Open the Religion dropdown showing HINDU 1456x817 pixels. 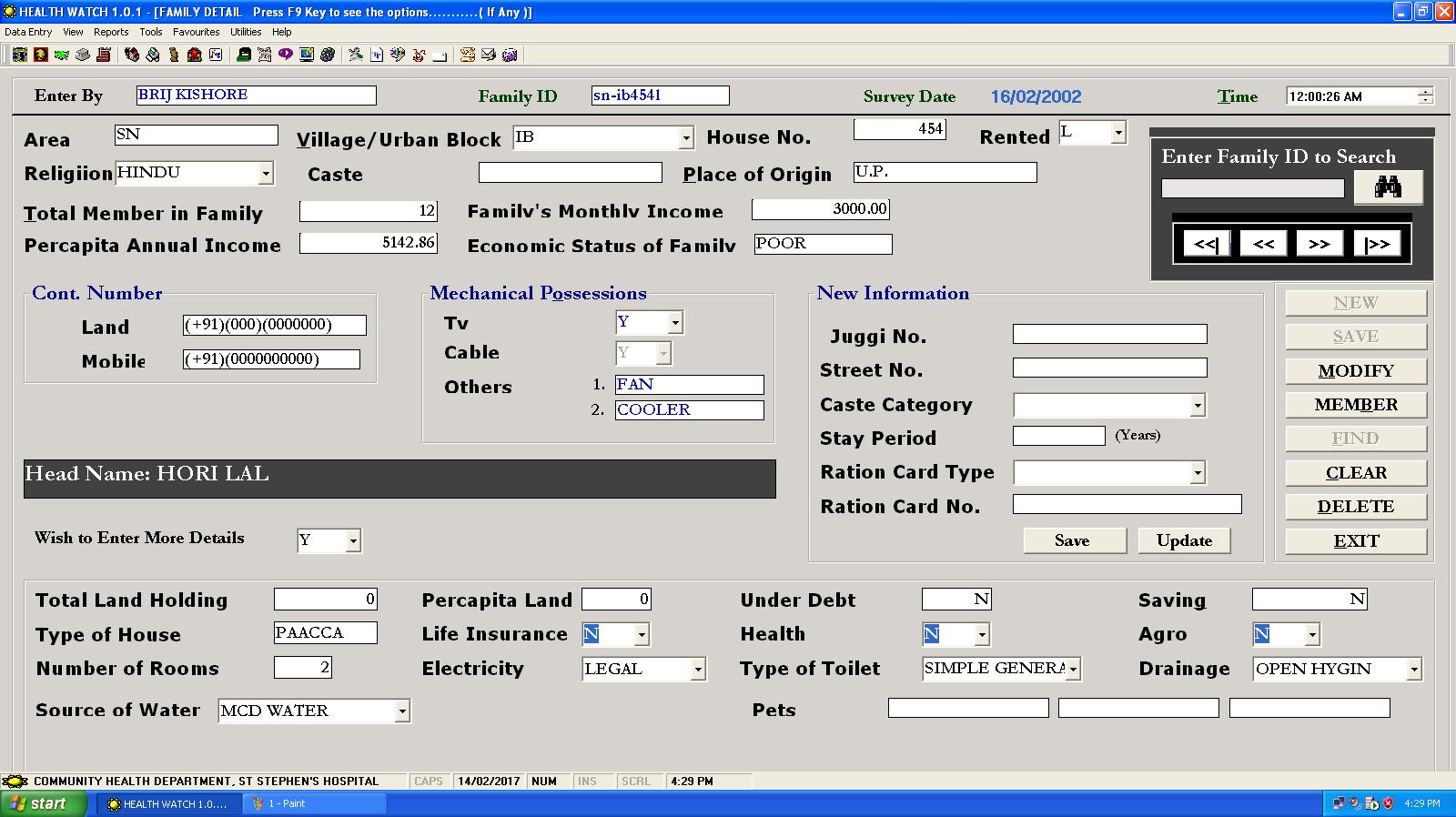[x=265, y=173]
